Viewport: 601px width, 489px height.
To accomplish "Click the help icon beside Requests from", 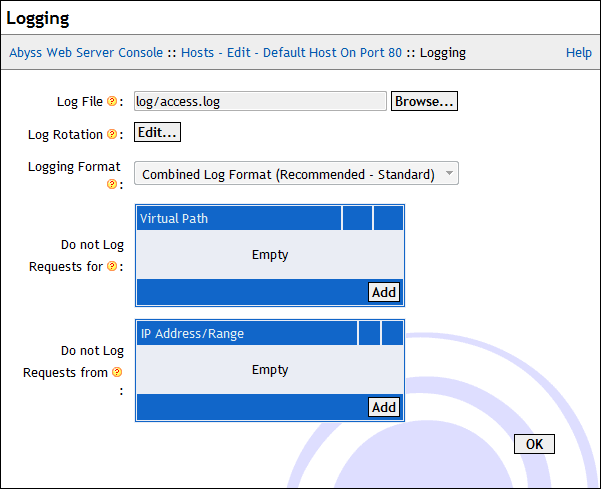I will [117, 372].
